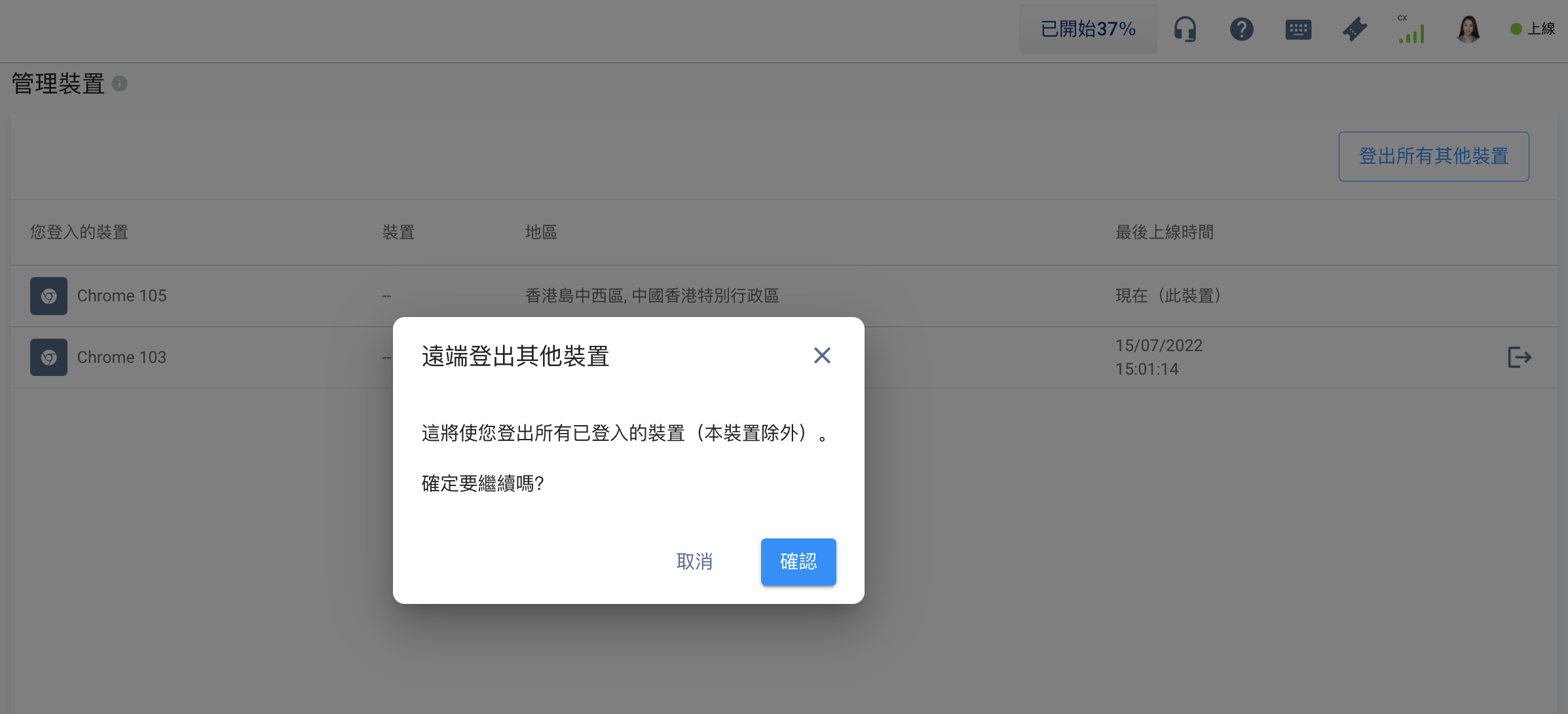Click the 登出所有其他裝置 button
Viewport: 1568px width, 714px height.
(1433, 157)
